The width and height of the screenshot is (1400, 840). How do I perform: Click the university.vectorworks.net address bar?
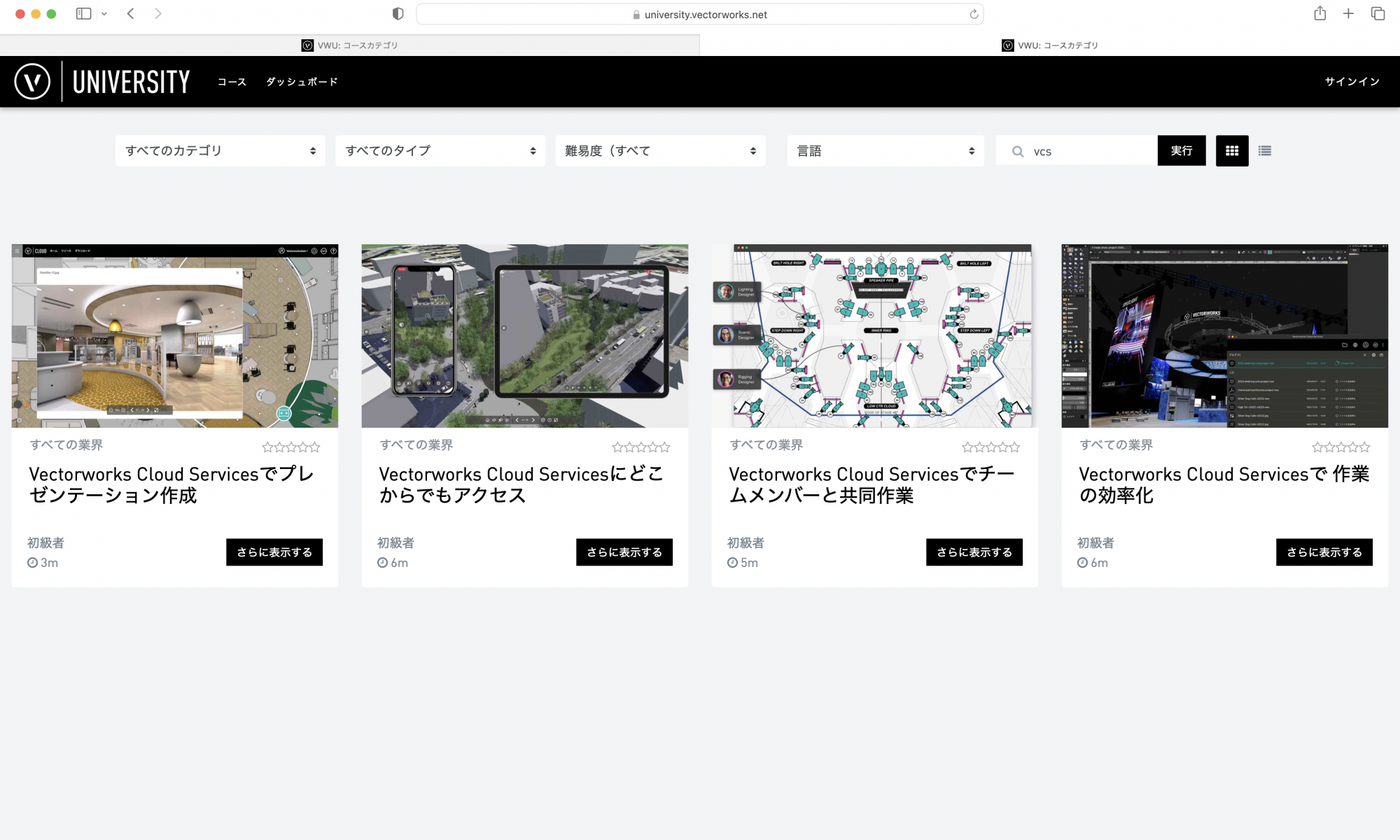tap(700, 14)
